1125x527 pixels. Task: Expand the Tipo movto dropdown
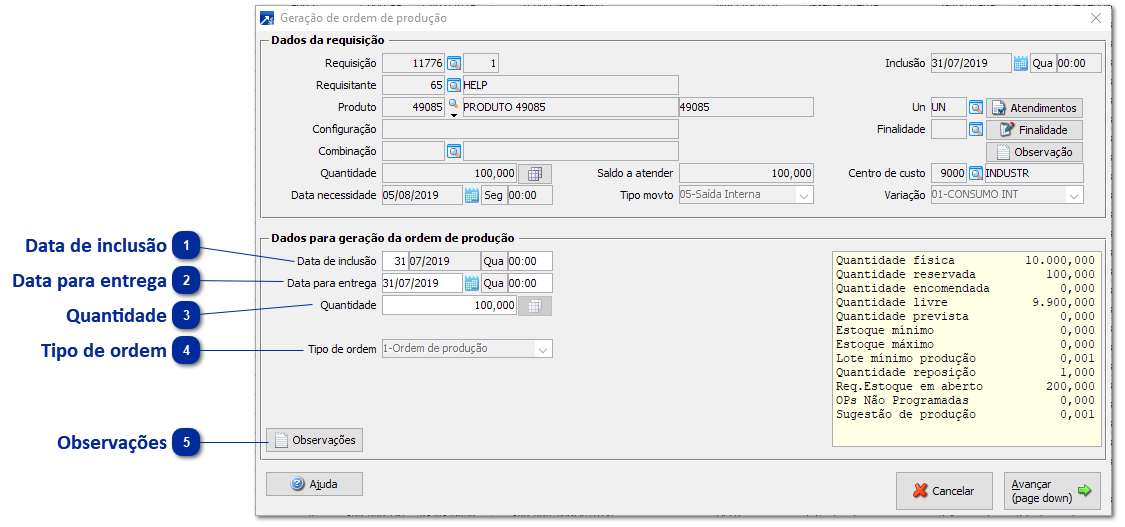(x=804, y=195)
